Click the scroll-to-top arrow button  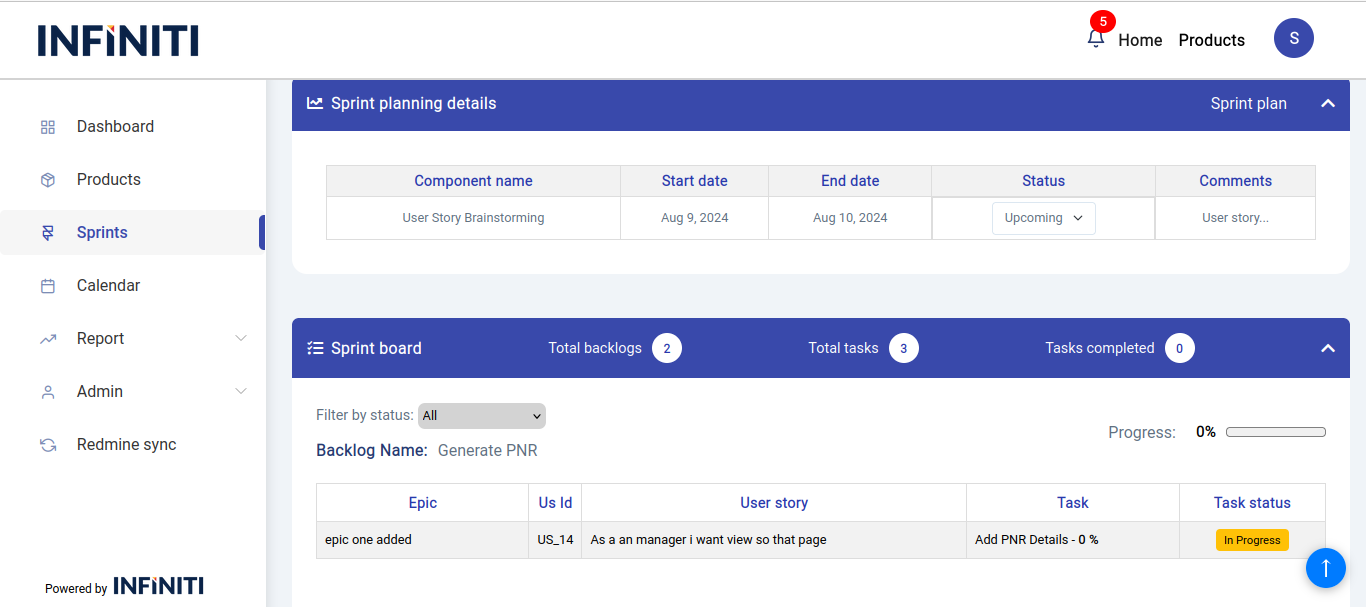coord(1325,568)
